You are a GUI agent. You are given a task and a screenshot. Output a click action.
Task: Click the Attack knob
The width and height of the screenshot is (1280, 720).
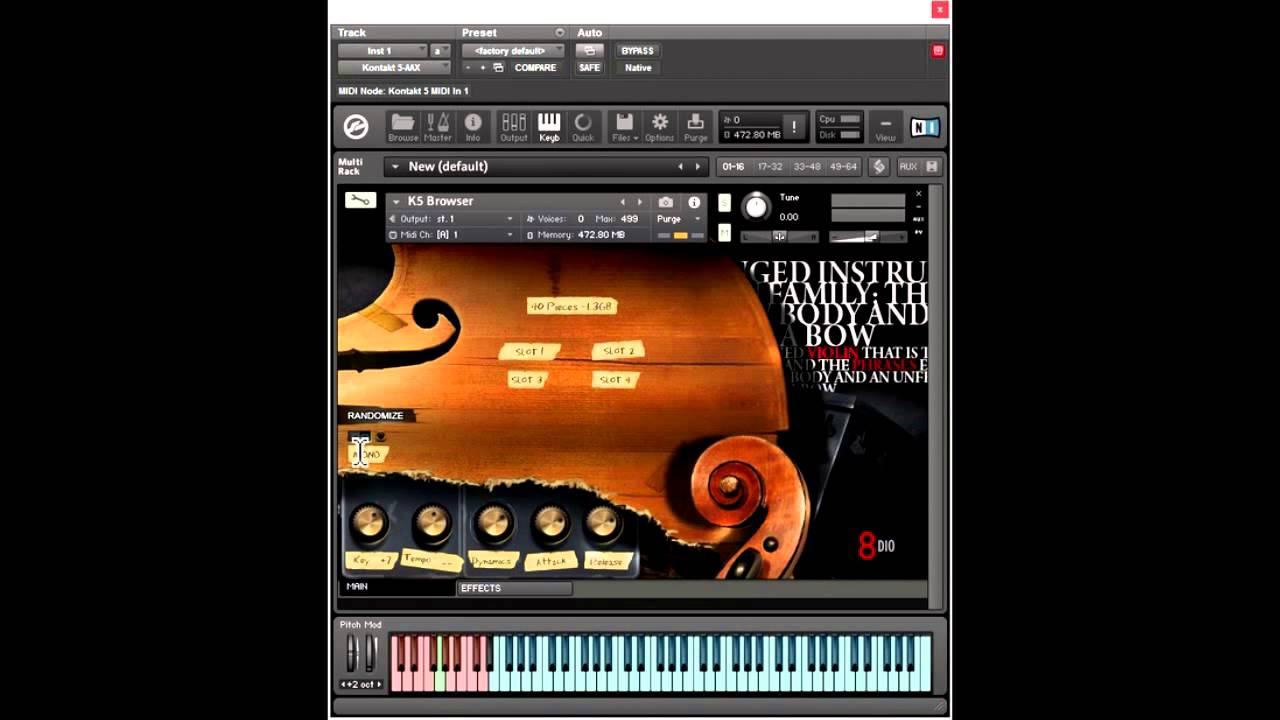(550, 523)
